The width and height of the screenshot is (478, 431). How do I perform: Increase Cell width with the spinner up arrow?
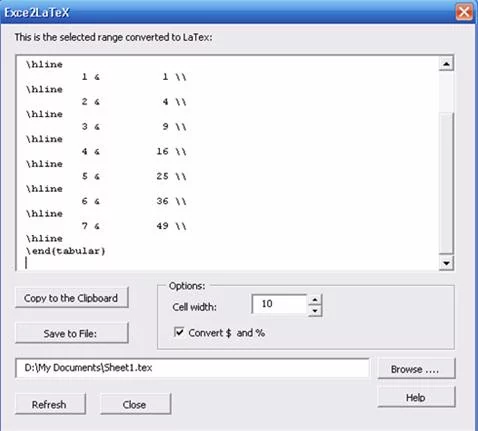[x=315, y=299]
